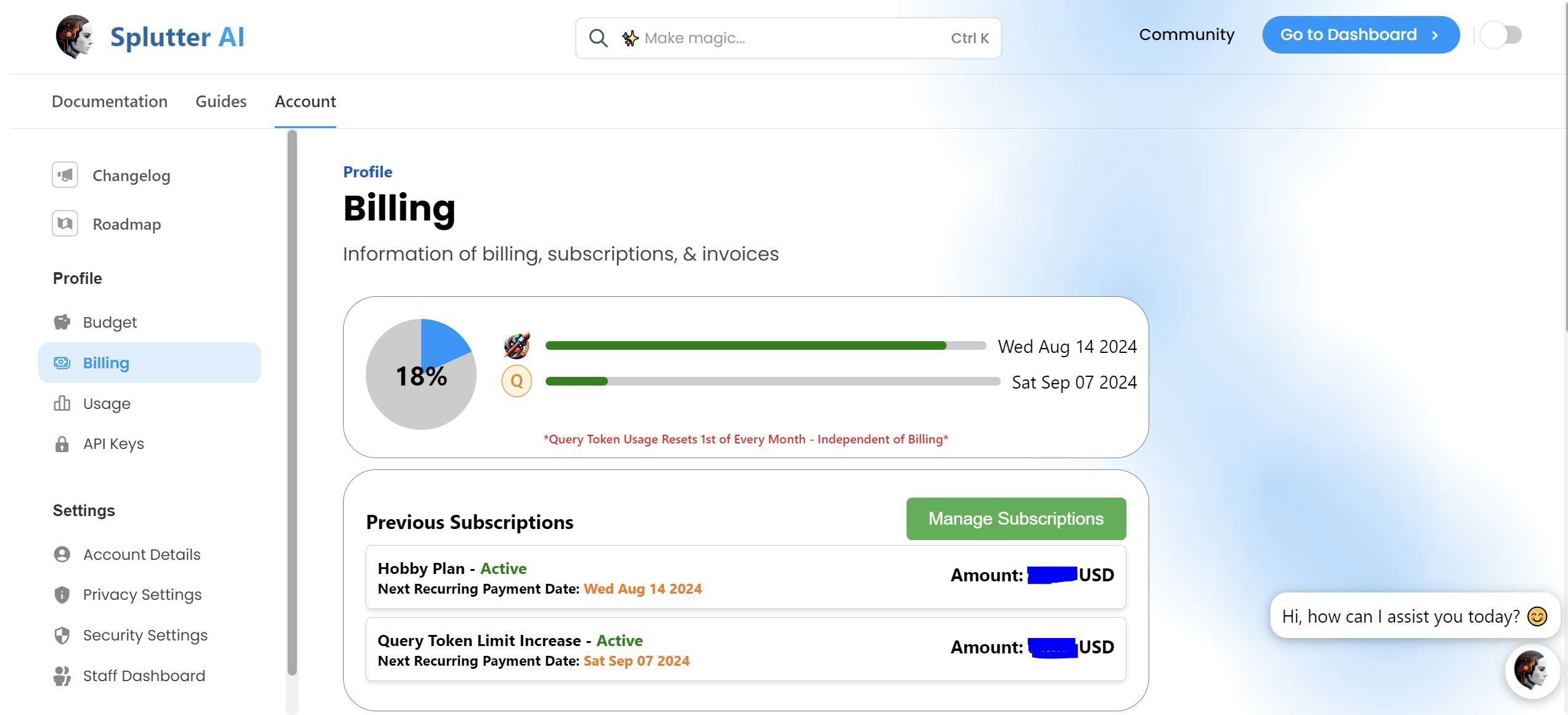Click the chat greeting message bubble
The height and width of the screenshot is (715, 1568).
pos(1415,616)
